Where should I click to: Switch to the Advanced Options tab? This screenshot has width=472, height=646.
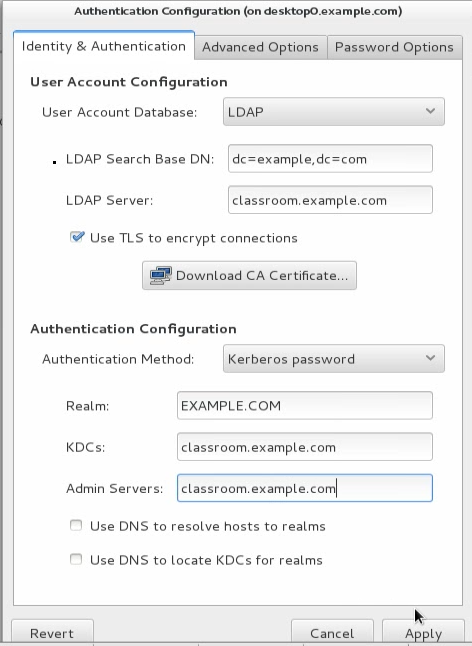[260, 47]
